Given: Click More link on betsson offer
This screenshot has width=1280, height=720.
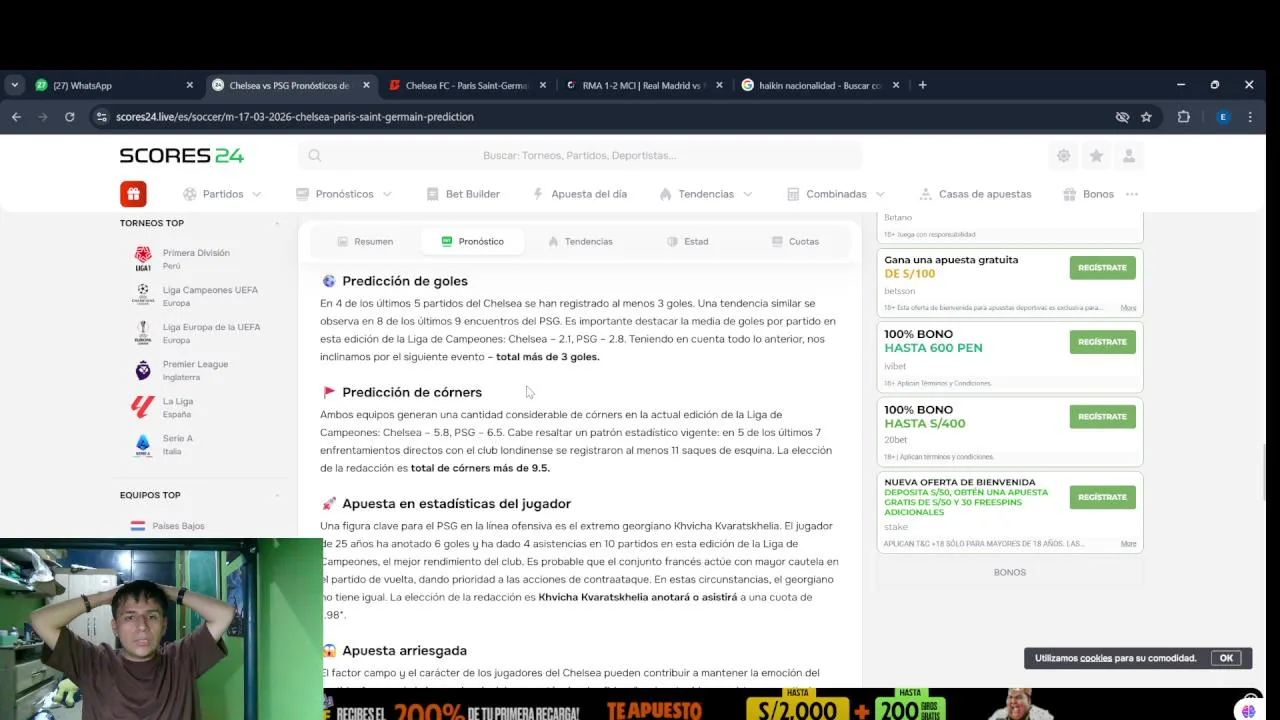Looking at the screenshot, I should [1128, 308].
